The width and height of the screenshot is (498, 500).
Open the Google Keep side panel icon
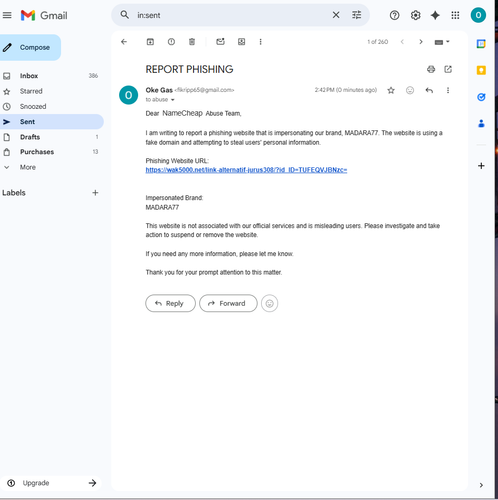481,70
